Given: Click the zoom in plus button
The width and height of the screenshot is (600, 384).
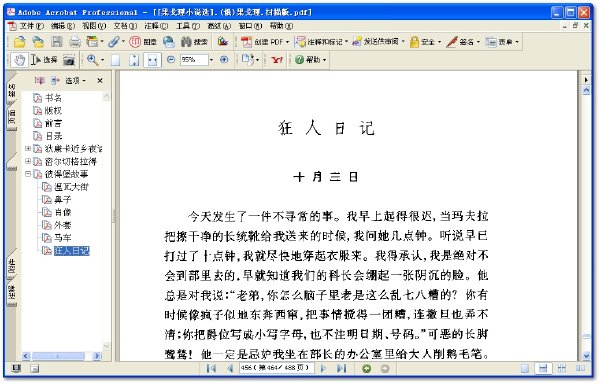Looking at the screenshot, I should tap(224, 60).
